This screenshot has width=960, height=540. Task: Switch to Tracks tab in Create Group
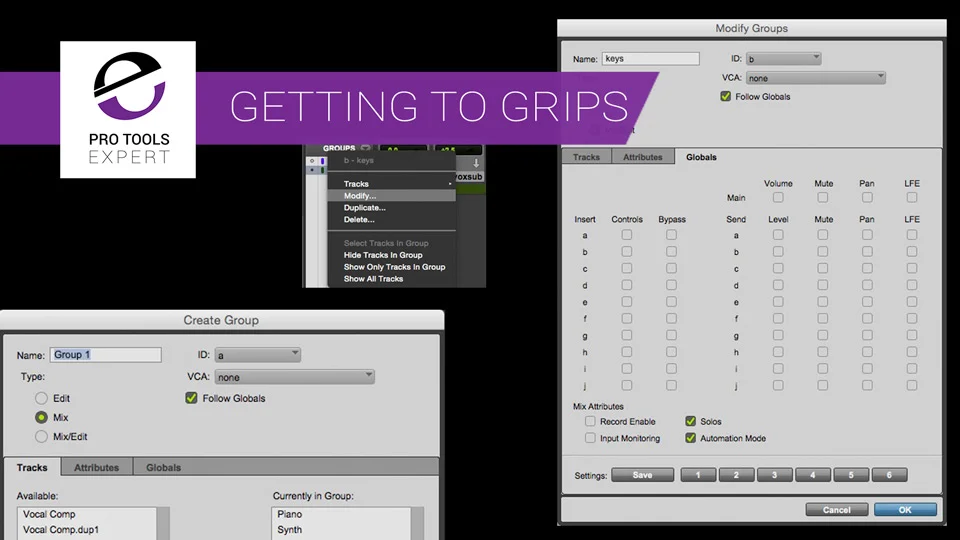click(x=32, y=467)
